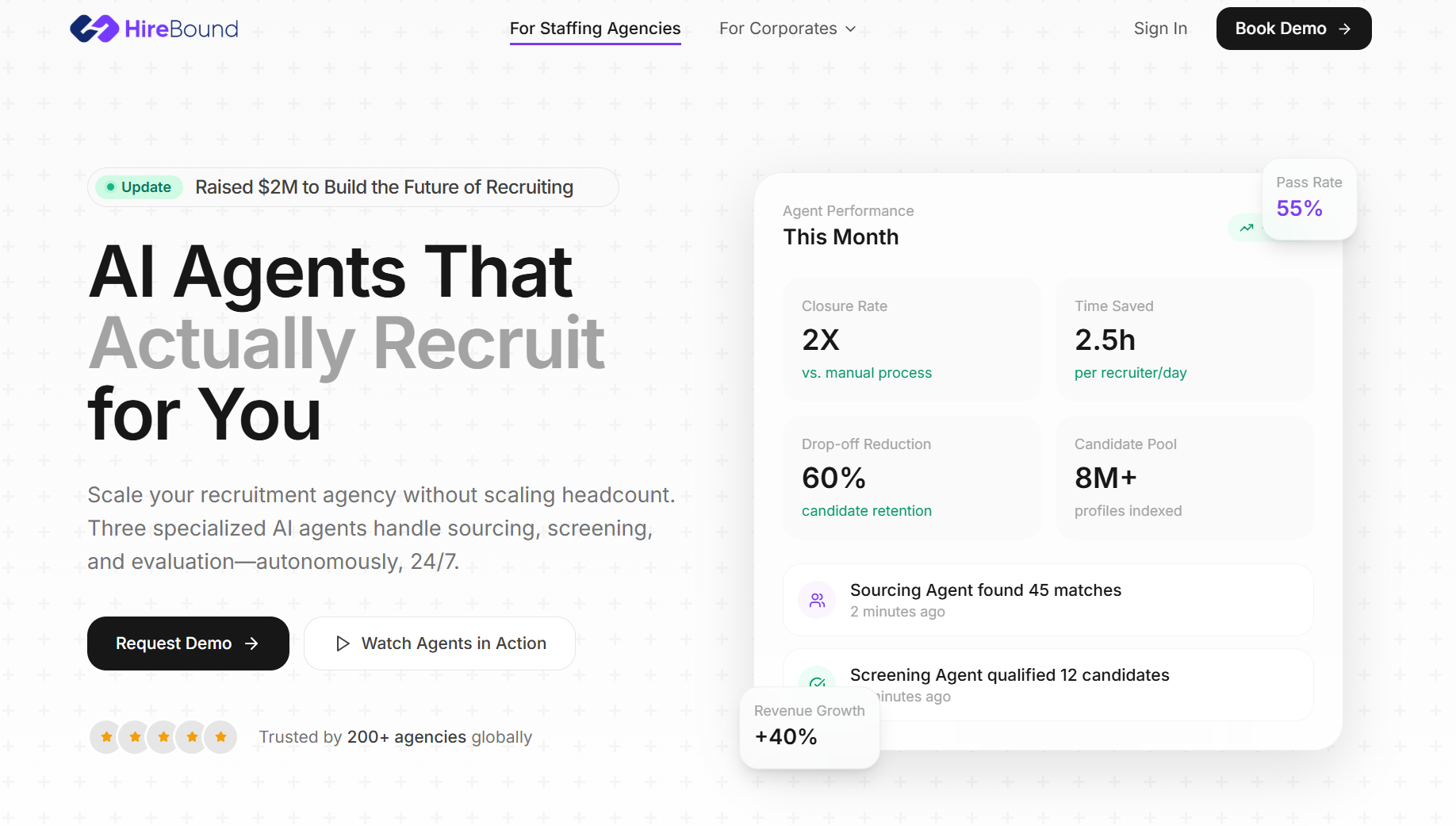This screenshot has height=826, width=1456.
Task: Click Watch Agents in Action button
Action: [x=439, y=644]
